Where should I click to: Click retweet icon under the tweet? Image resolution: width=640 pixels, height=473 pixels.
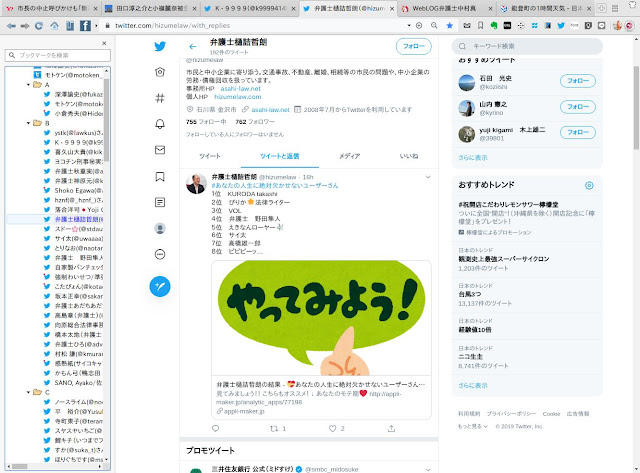click(274, 428)
